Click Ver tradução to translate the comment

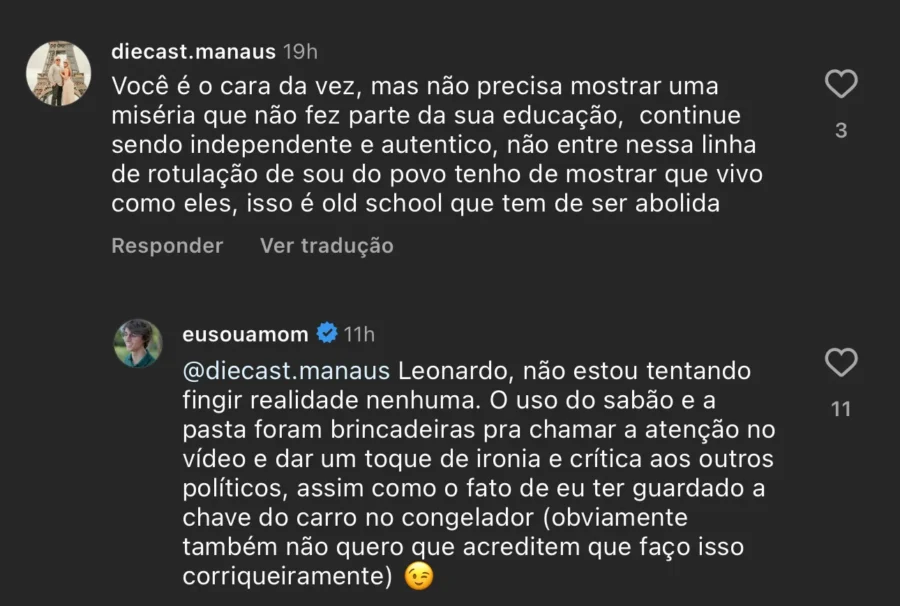click(x=326, y=245)
